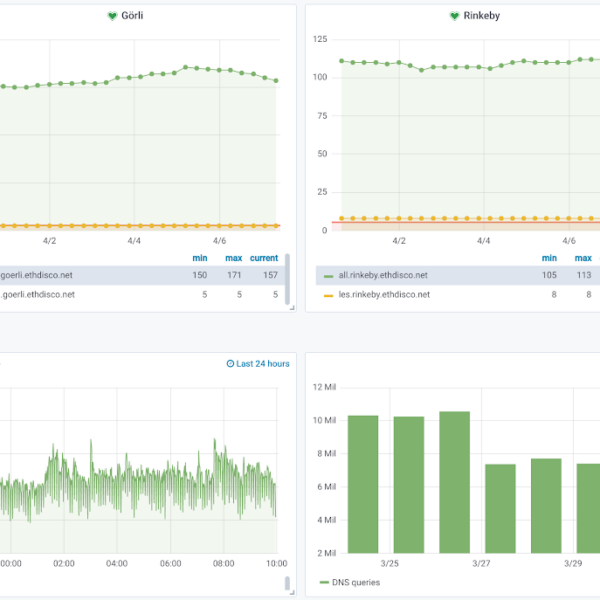Image resolution: width=600 pixels, height=600 pixels.
Task: Sort Görli legend by min column
Action: coord(200,258)
